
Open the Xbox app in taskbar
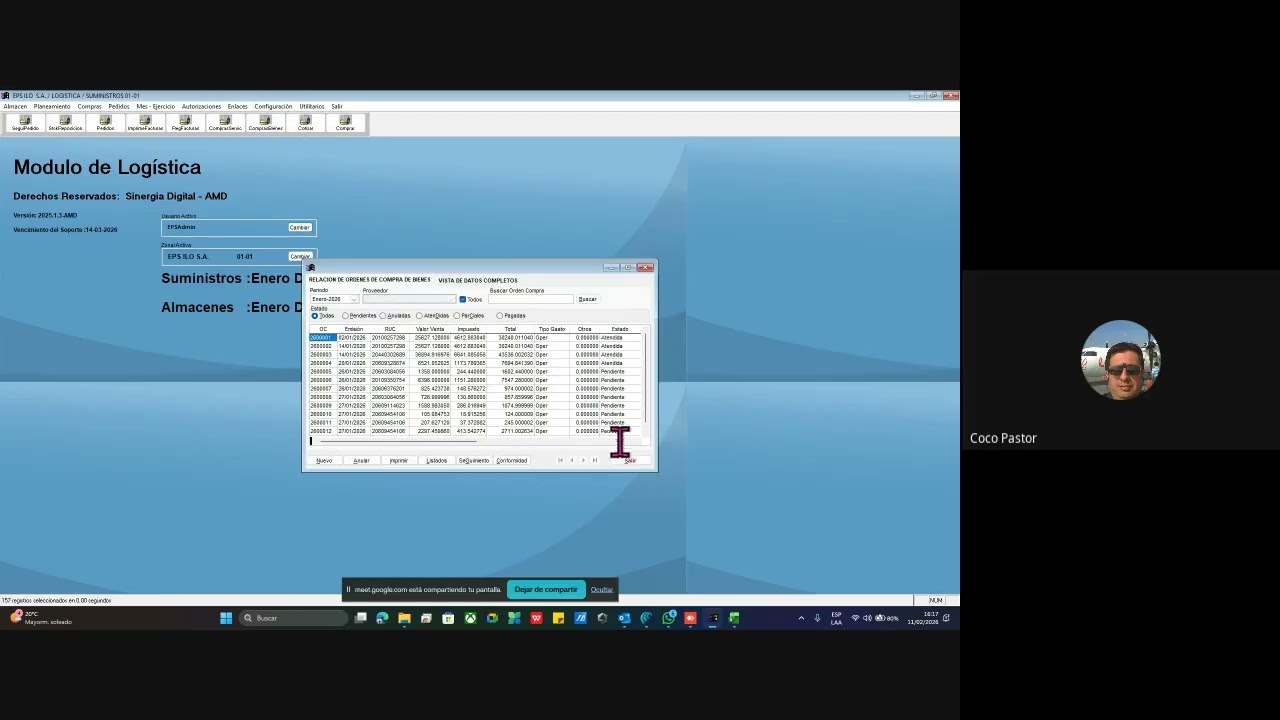(x=470, y=618)
